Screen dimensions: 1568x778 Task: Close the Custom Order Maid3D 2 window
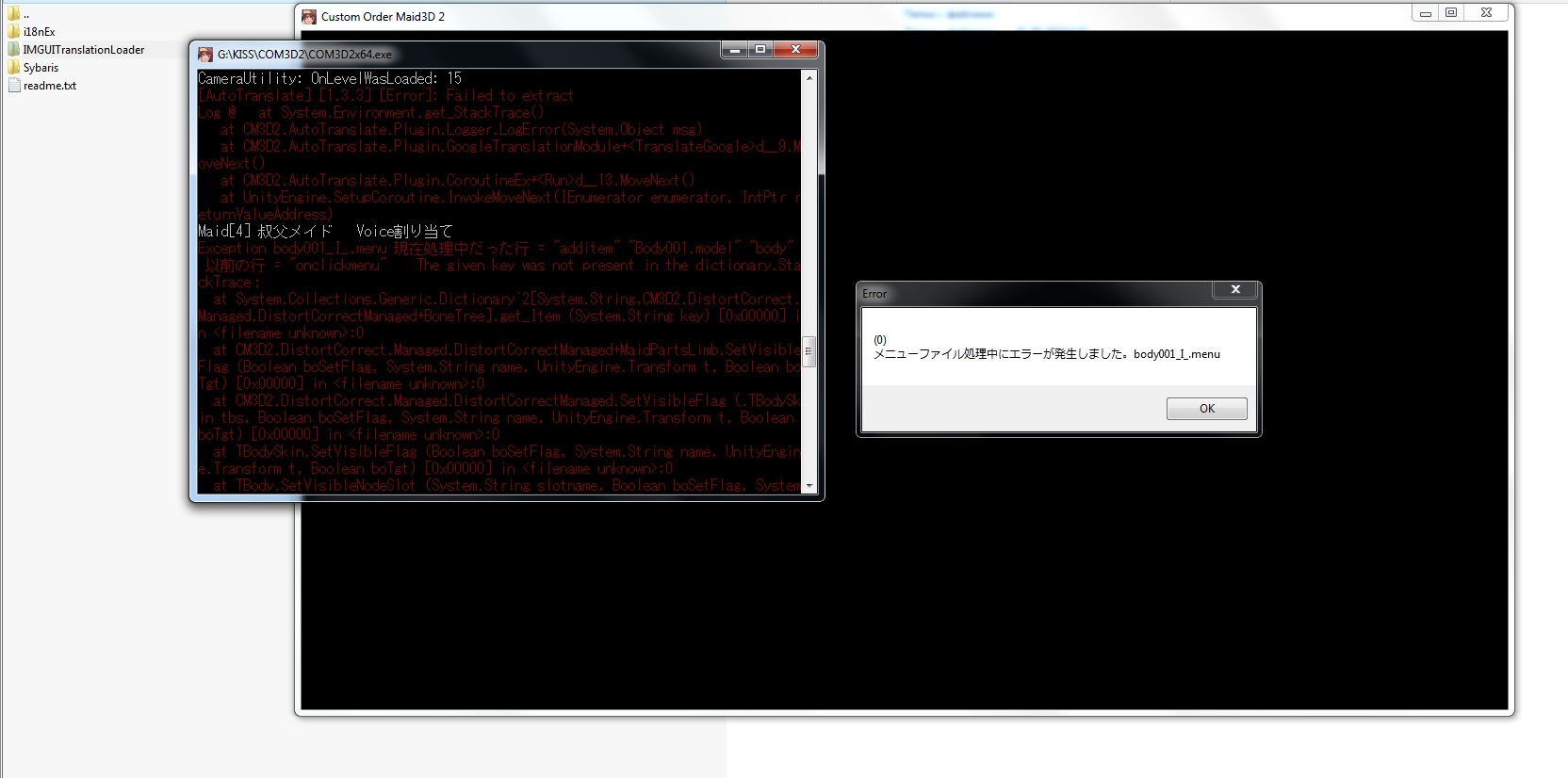click(x=1486, y=13)
